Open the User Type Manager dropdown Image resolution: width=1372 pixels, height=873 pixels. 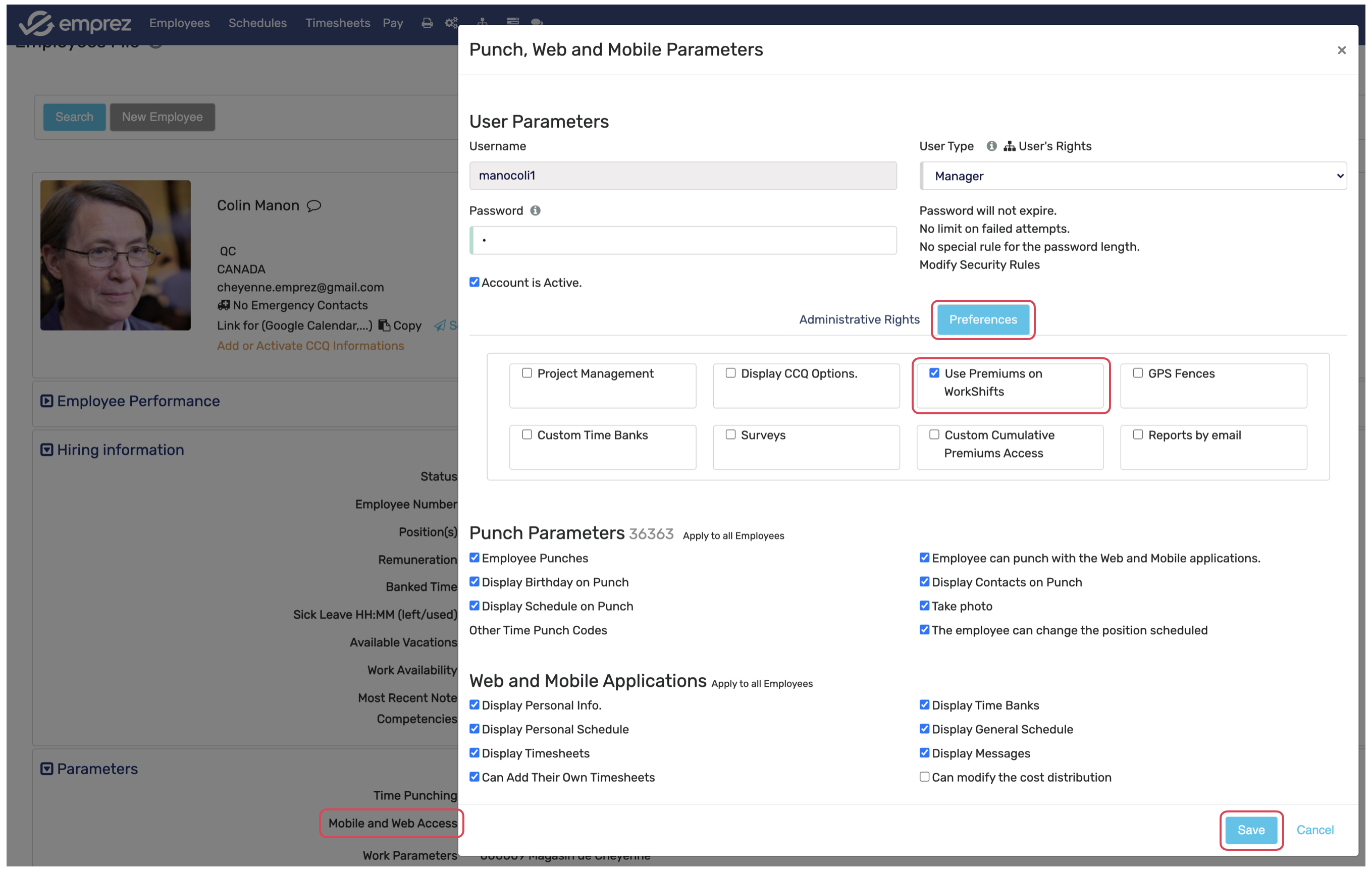[1133, 176]
